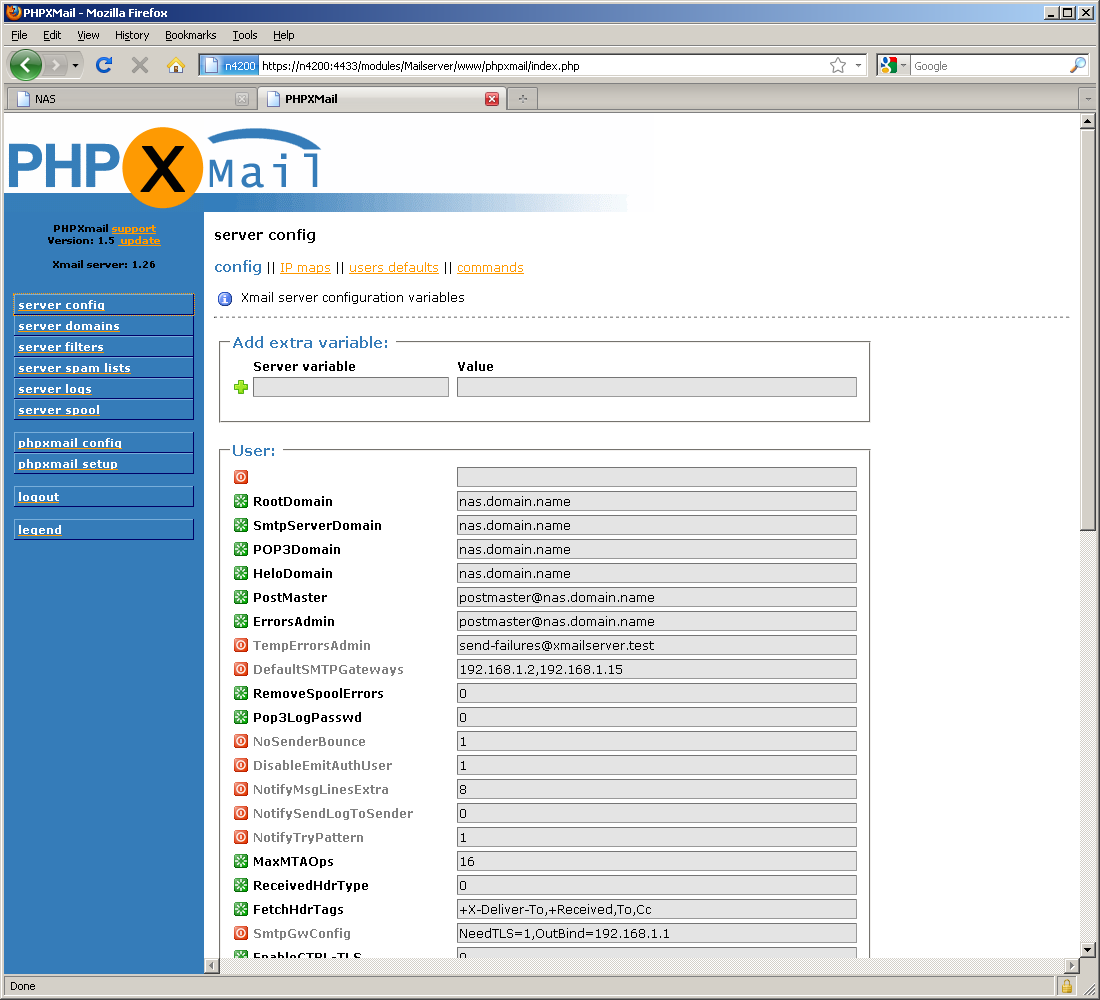1100x1000 pixels.
Task: Click the Server variable input field
Action: pos(351,387)
